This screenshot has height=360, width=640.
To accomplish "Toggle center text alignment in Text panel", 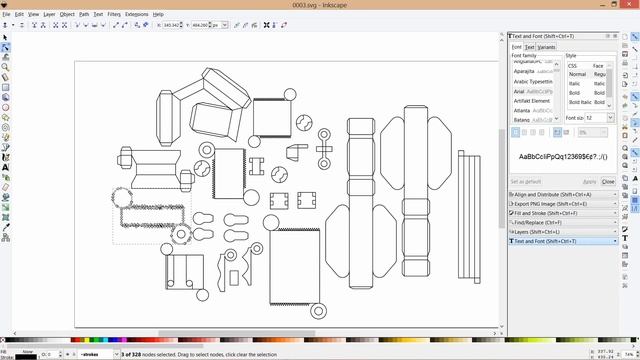I will click(524, 132).
